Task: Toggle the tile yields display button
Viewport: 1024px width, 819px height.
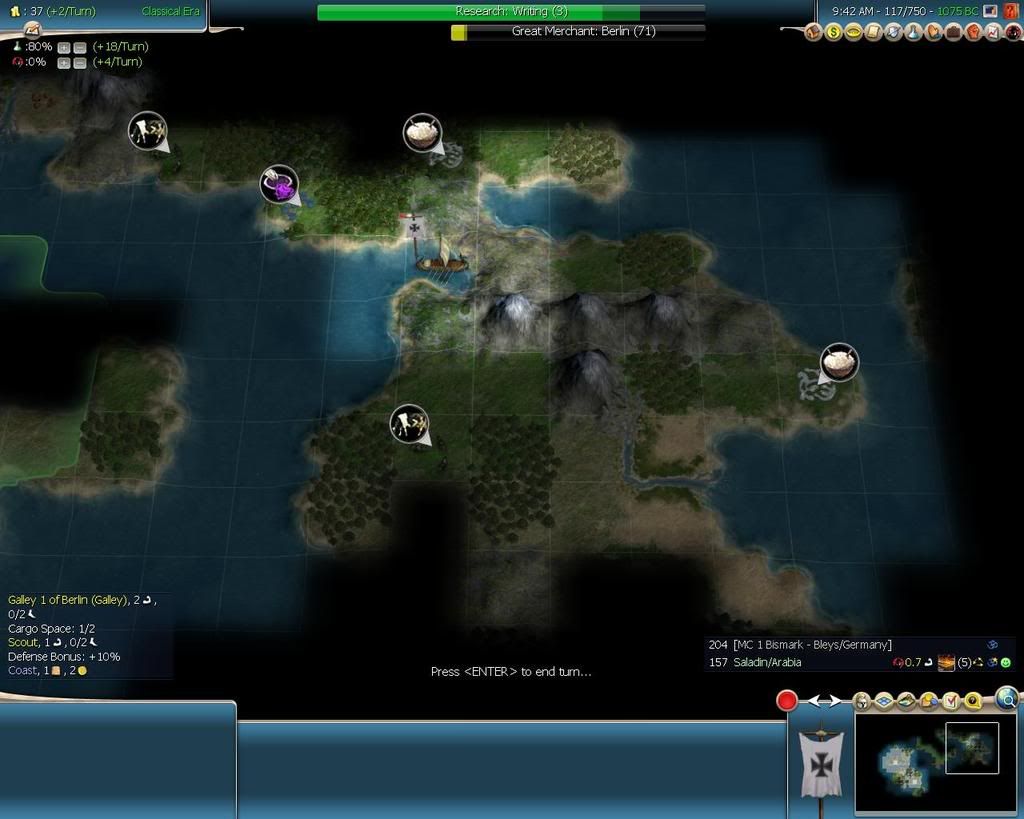Action: [x=929, y=701]
